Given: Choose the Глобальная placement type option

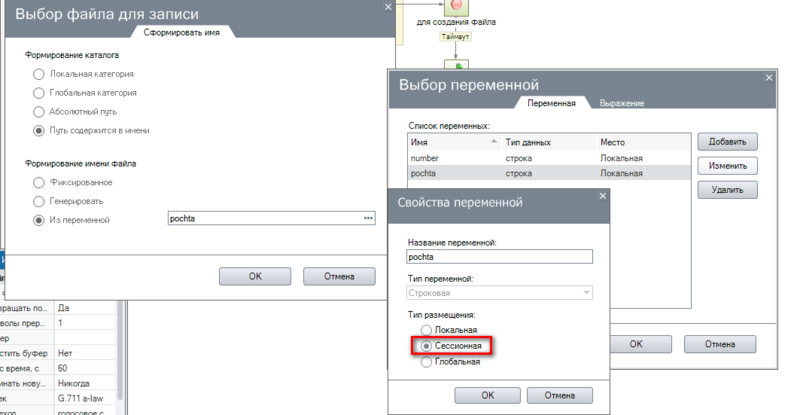Looking at the screenshot, I should (428, 362).
